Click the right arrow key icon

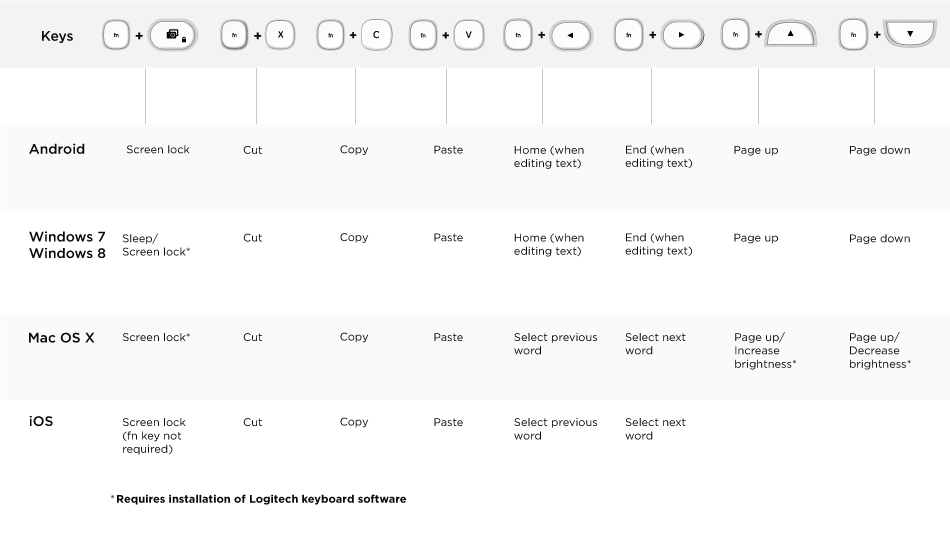682,35
